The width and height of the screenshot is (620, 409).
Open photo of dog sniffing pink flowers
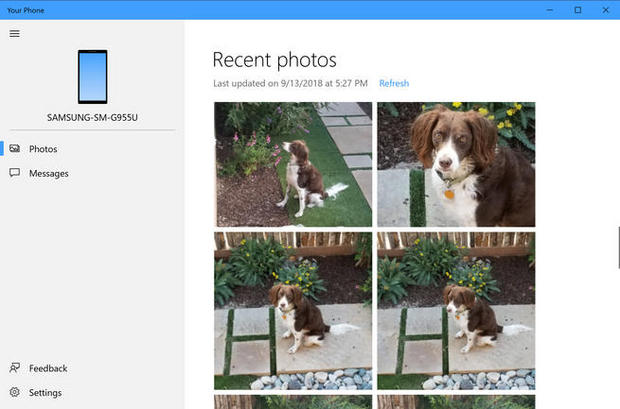pyautogui.click(x=293, y=164)
